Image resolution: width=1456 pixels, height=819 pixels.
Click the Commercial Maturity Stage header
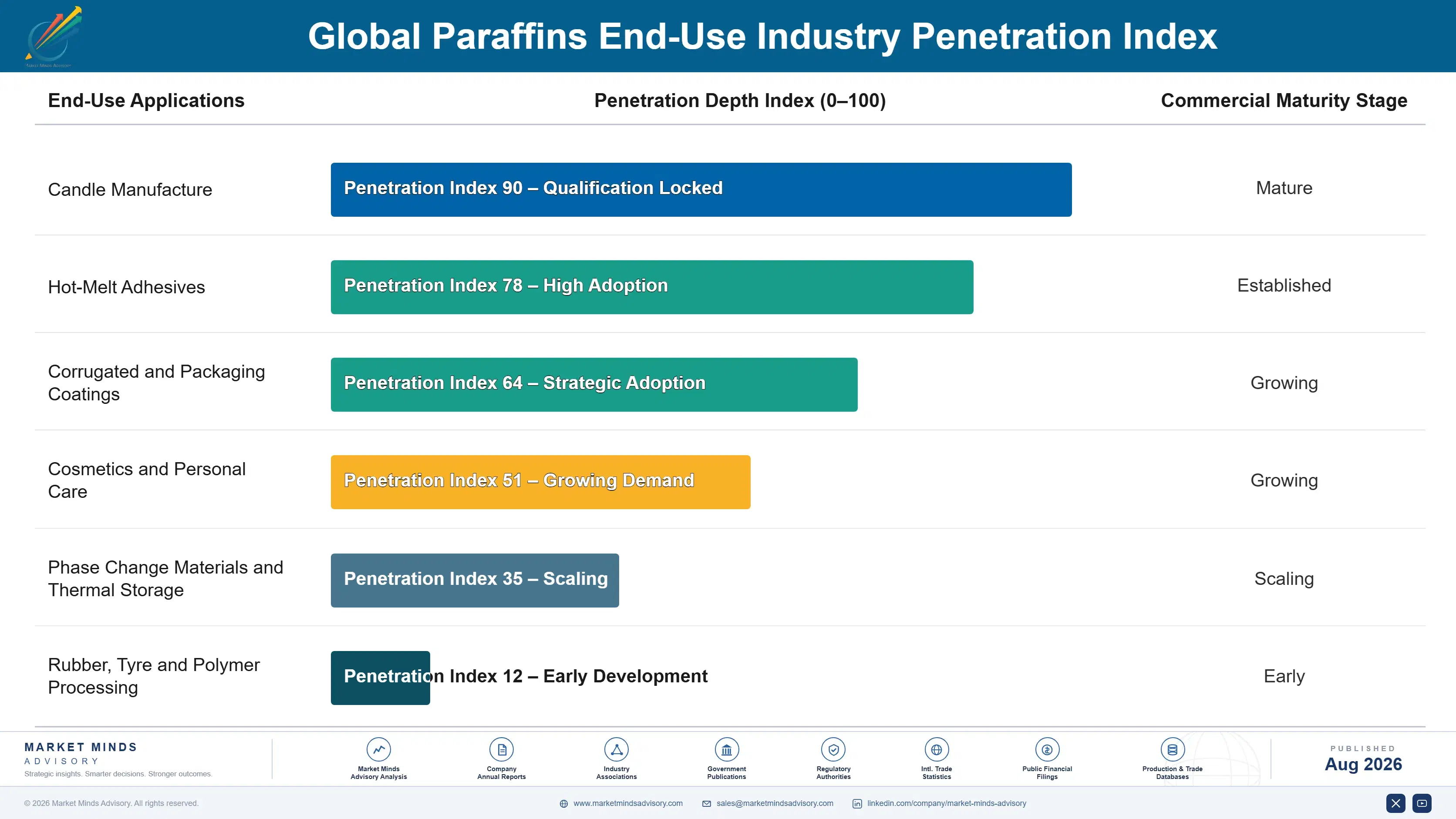point(1284,101)
